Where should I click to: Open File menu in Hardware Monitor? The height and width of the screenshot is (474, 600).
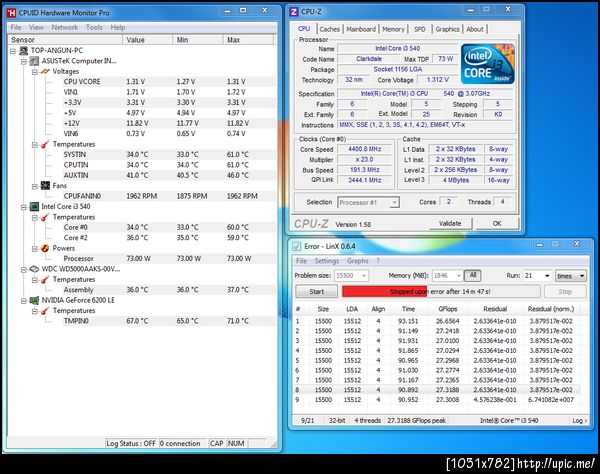click(x=16, y=28)
